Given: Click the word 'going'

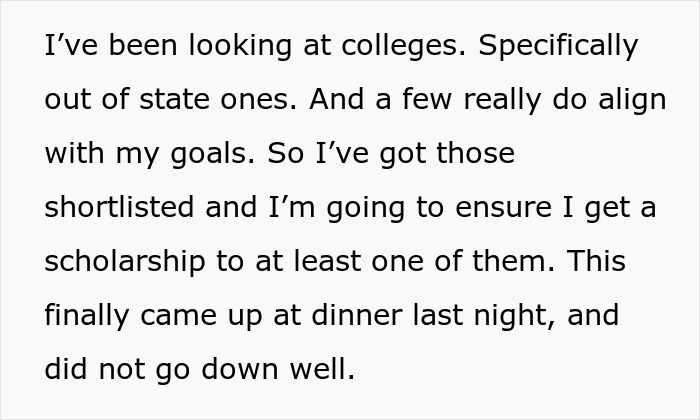Looking at the screenshot, I should [x=366, y=208].
